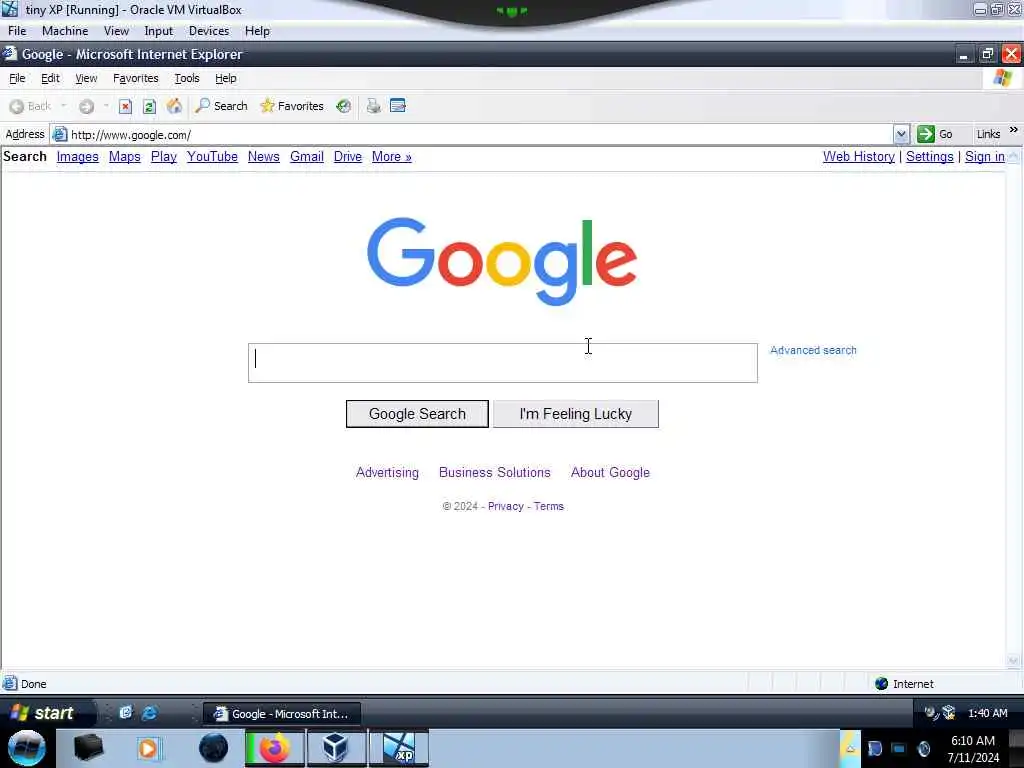Open the About Google link

pos(610,472)
